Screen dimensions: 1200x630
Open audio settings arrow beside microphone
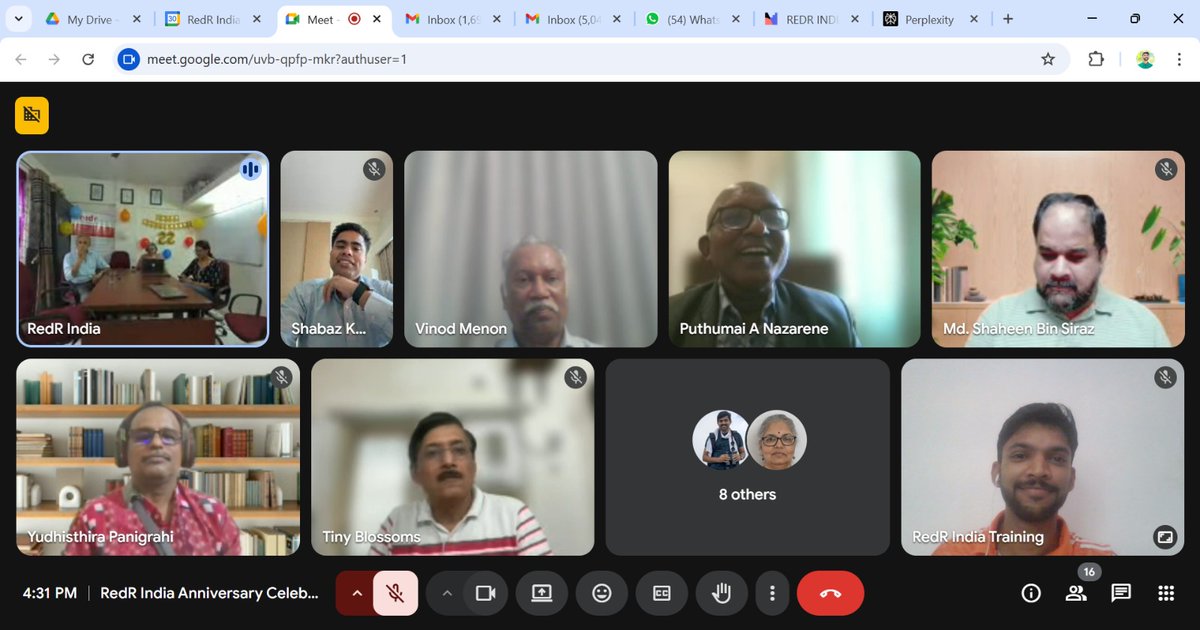click(355, 593)
